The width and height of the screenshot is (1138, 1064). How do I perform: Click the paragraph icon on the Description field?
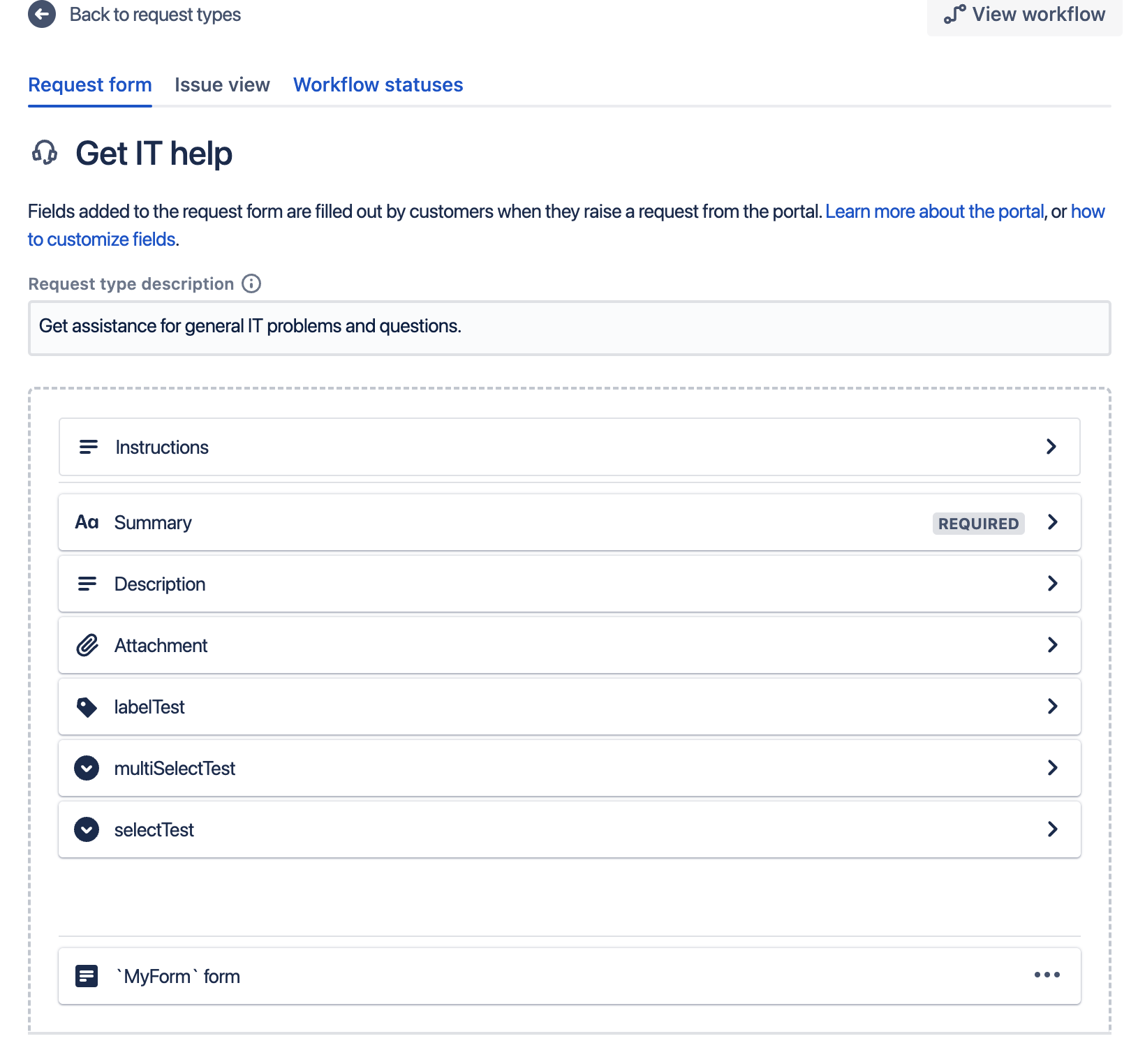(87, 584)
